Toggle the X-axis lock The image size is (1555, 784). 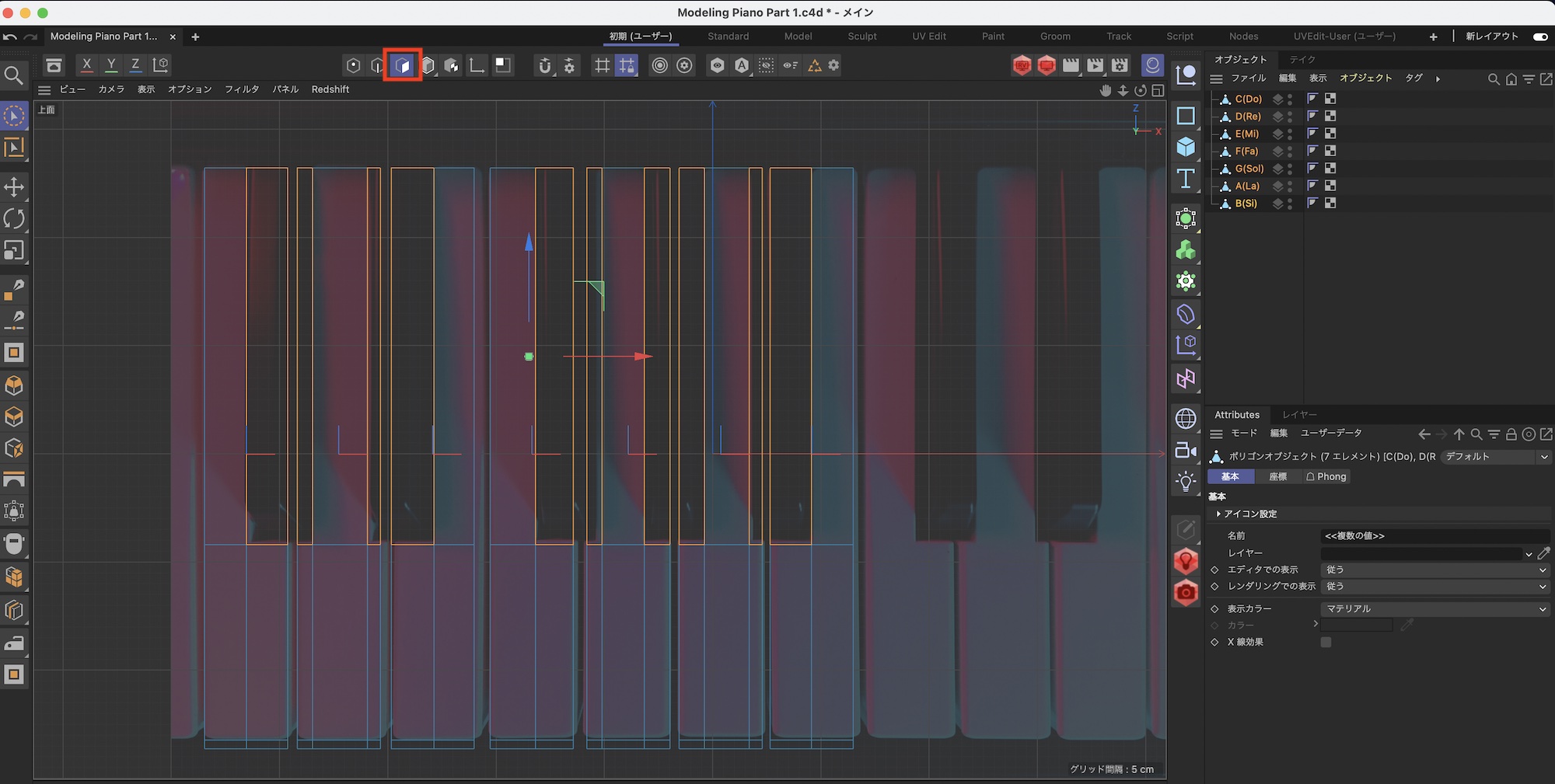pyautogui.click(x=86, y=65)
